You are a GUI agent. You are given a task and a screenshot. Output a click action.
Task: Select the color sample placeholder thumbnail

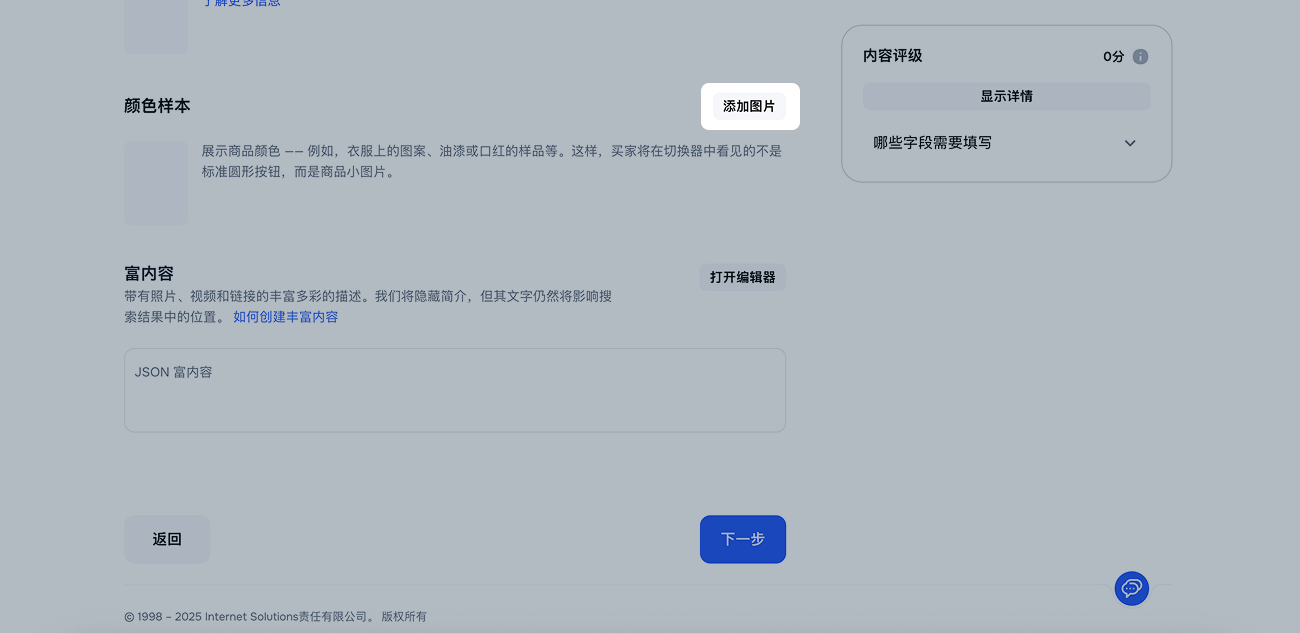156,183
